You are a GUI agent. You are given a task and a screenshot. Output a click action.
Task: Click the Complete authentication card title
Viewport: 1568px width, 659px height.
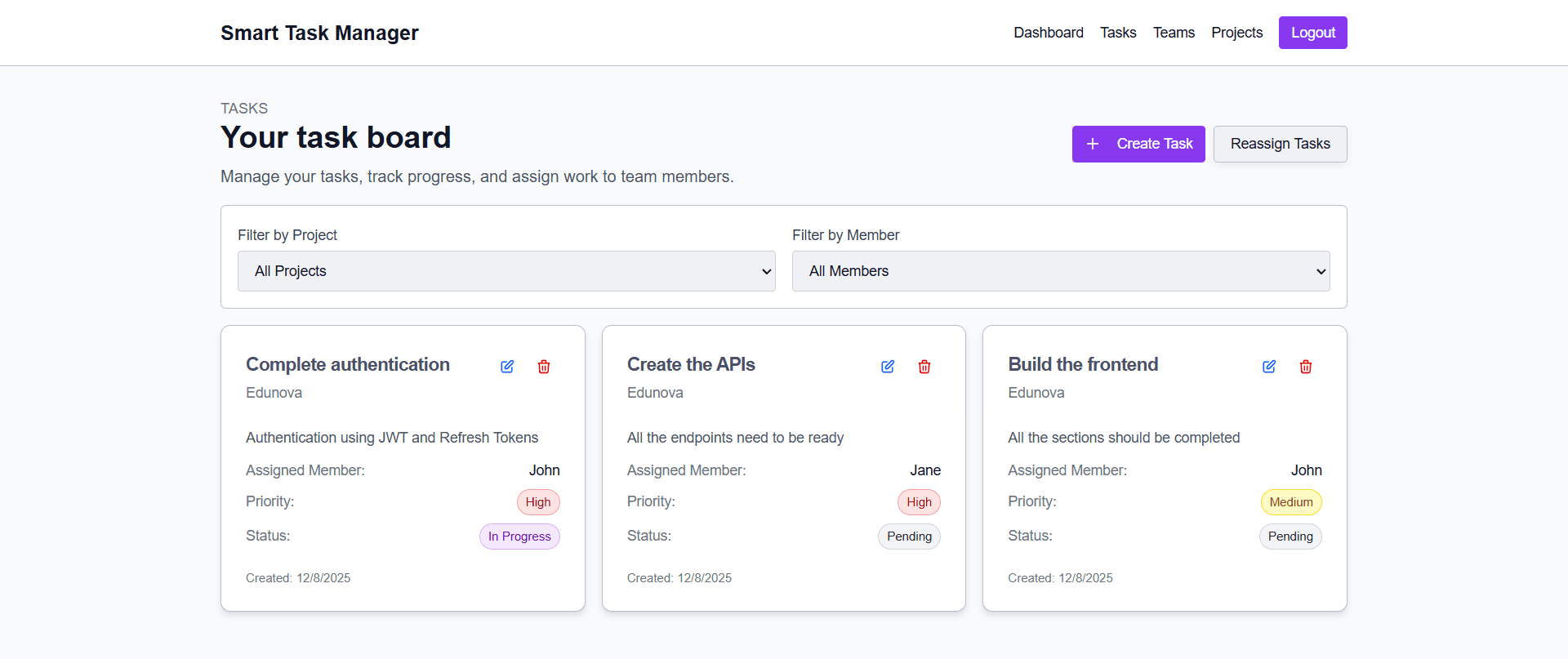348,364
